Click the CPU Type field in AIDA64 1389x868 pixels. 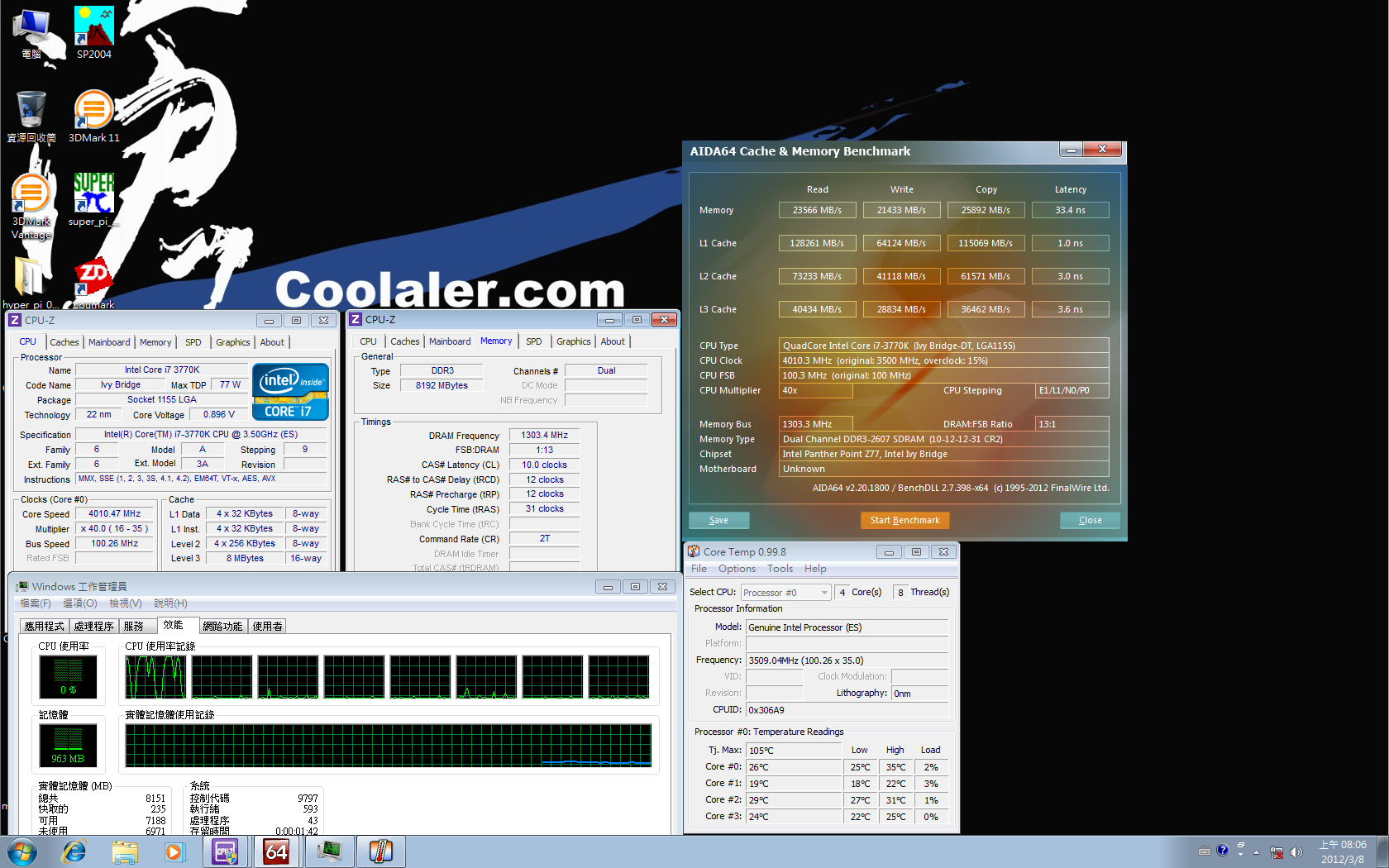943,346
